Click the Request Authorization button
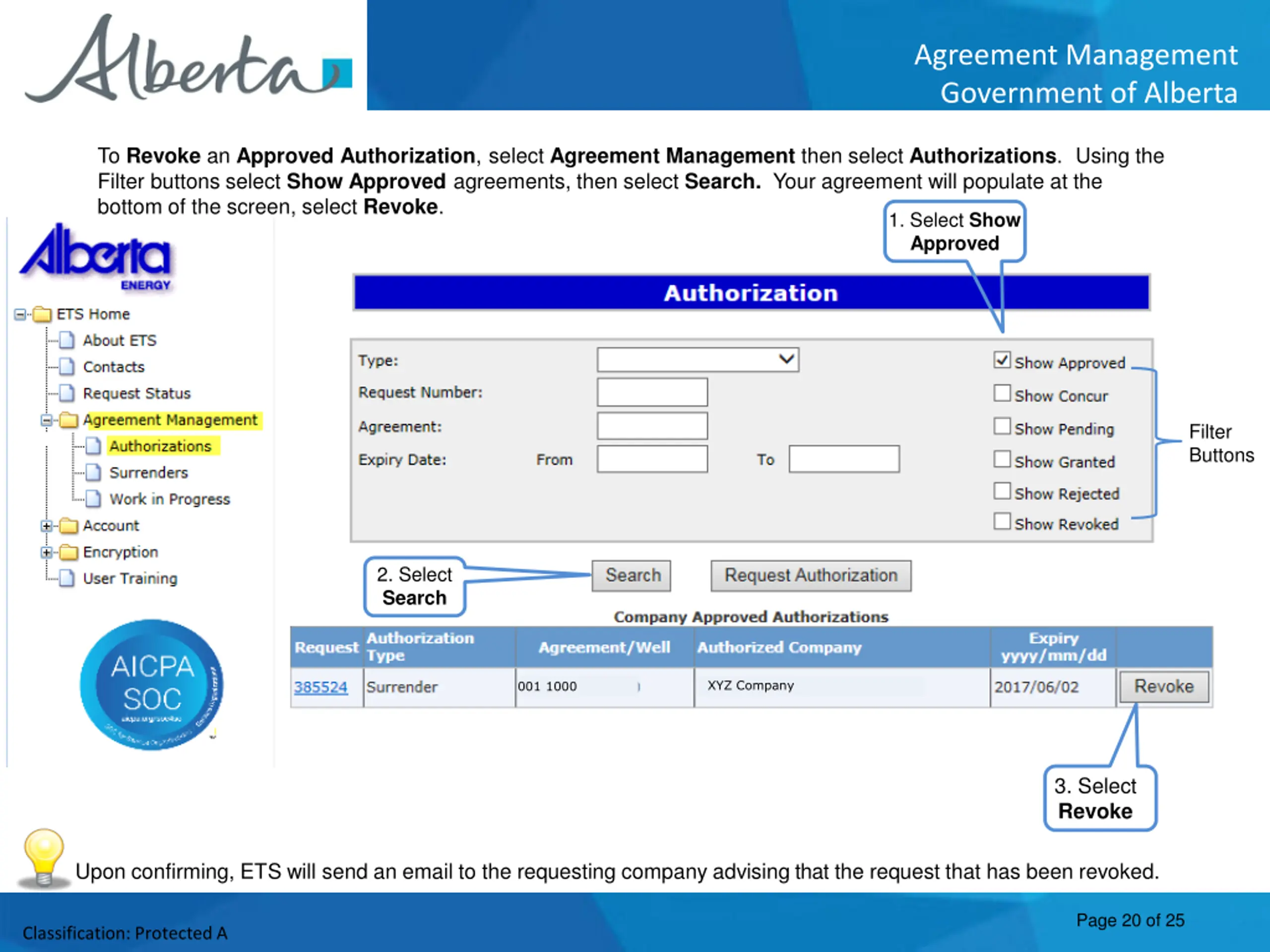1270x952 pixels. click(x=811, y=576)
